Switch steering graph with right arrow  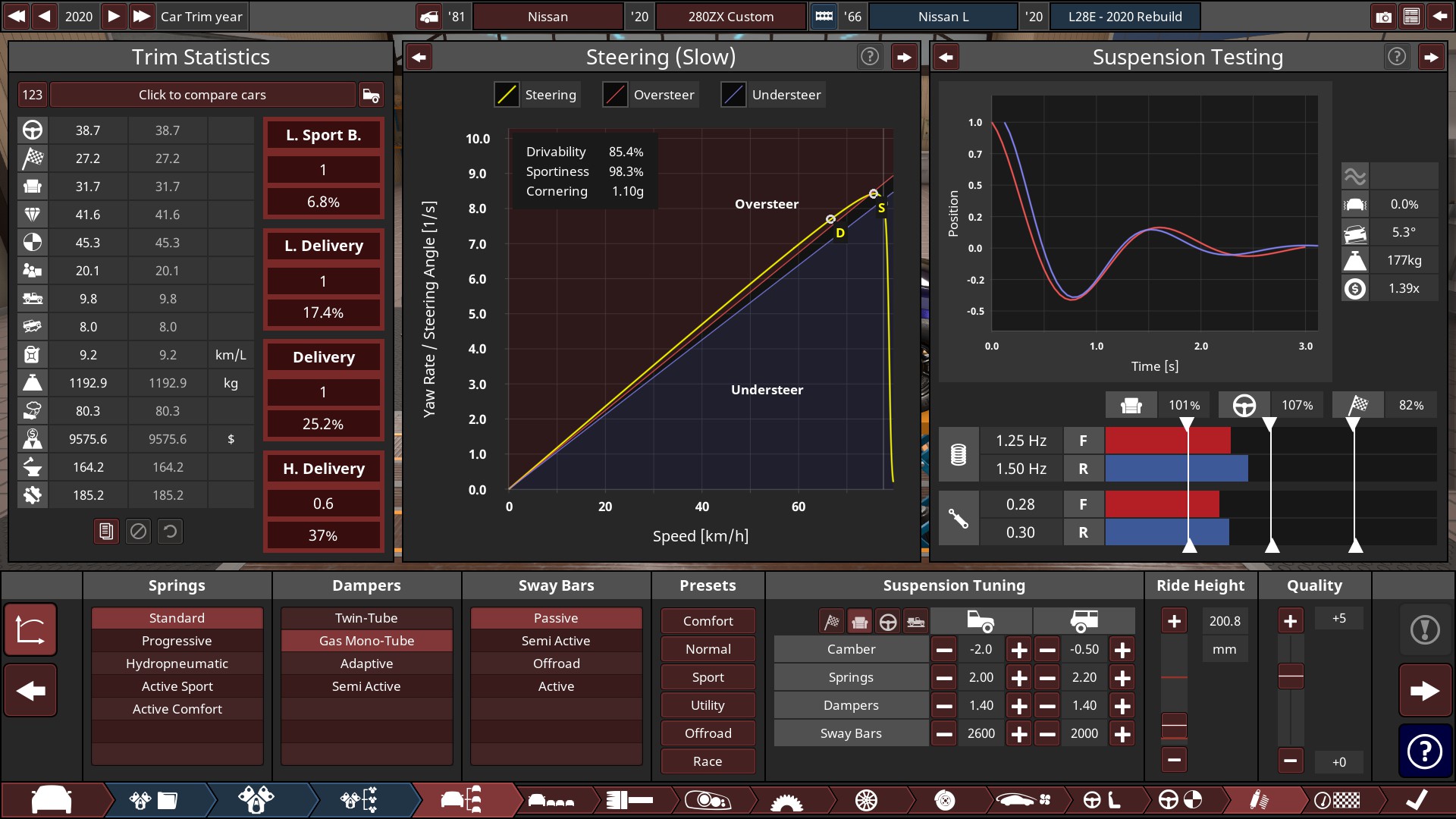pos(904,57)
